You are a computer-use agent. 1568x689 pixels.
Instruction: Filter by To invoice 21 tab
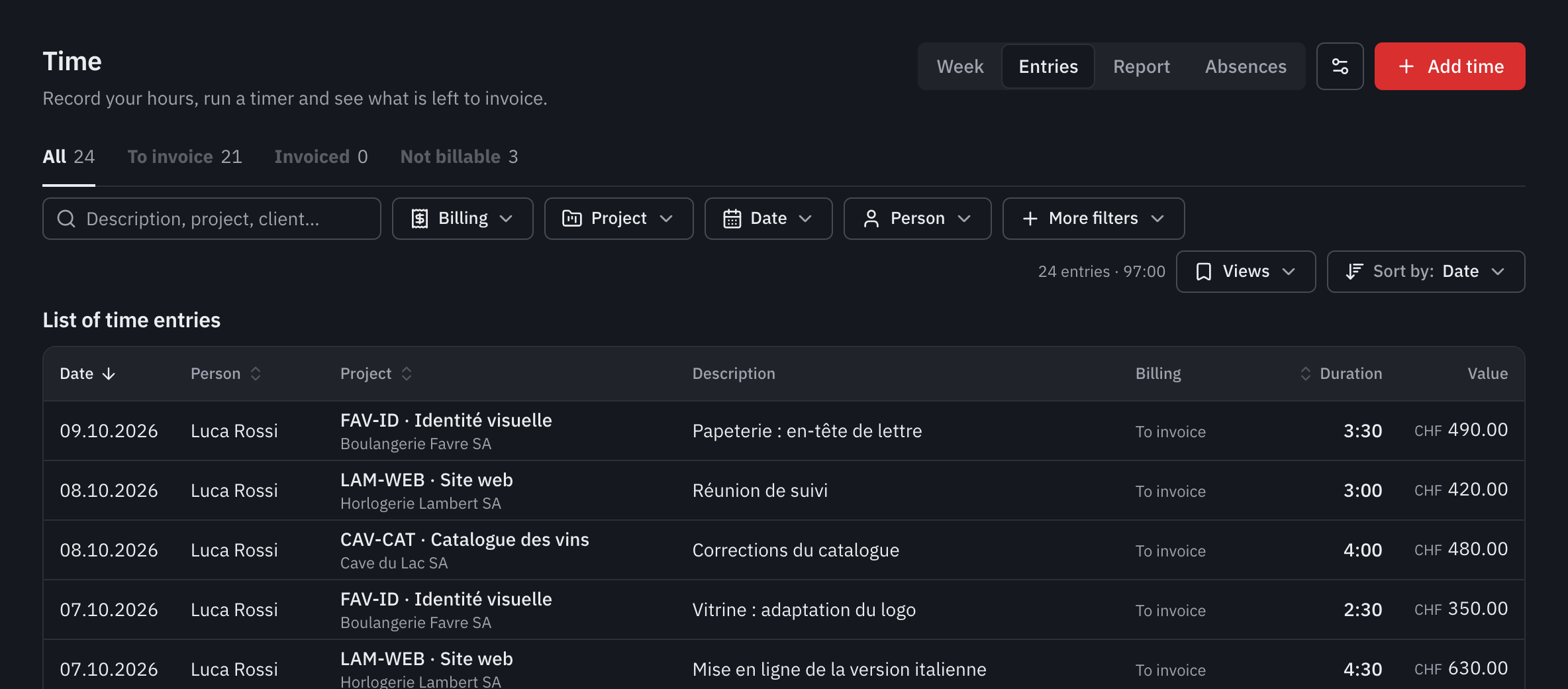[185, 157]
